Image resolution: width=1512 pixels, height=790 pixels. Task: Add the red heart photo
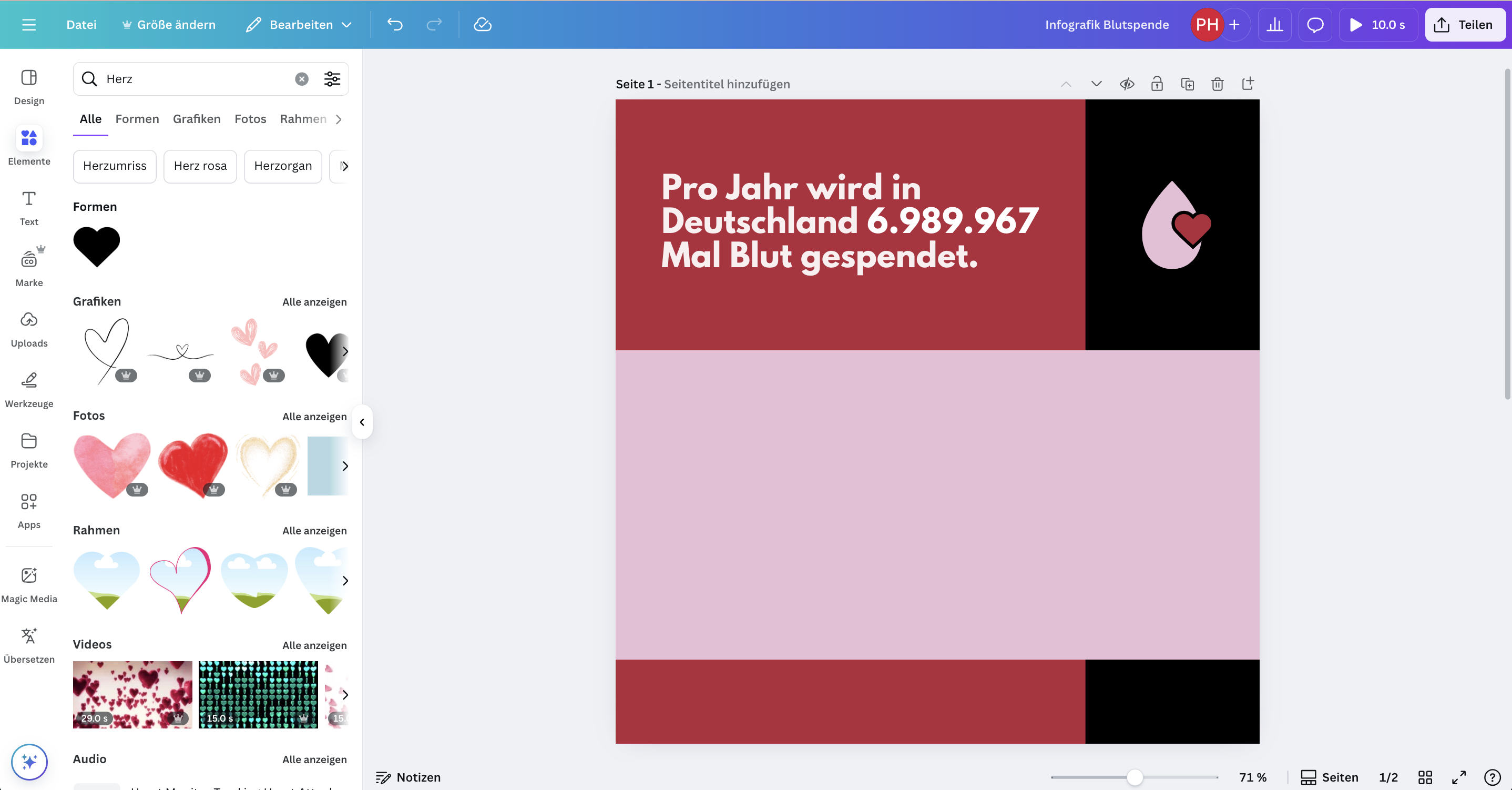(x=192, y=466)
